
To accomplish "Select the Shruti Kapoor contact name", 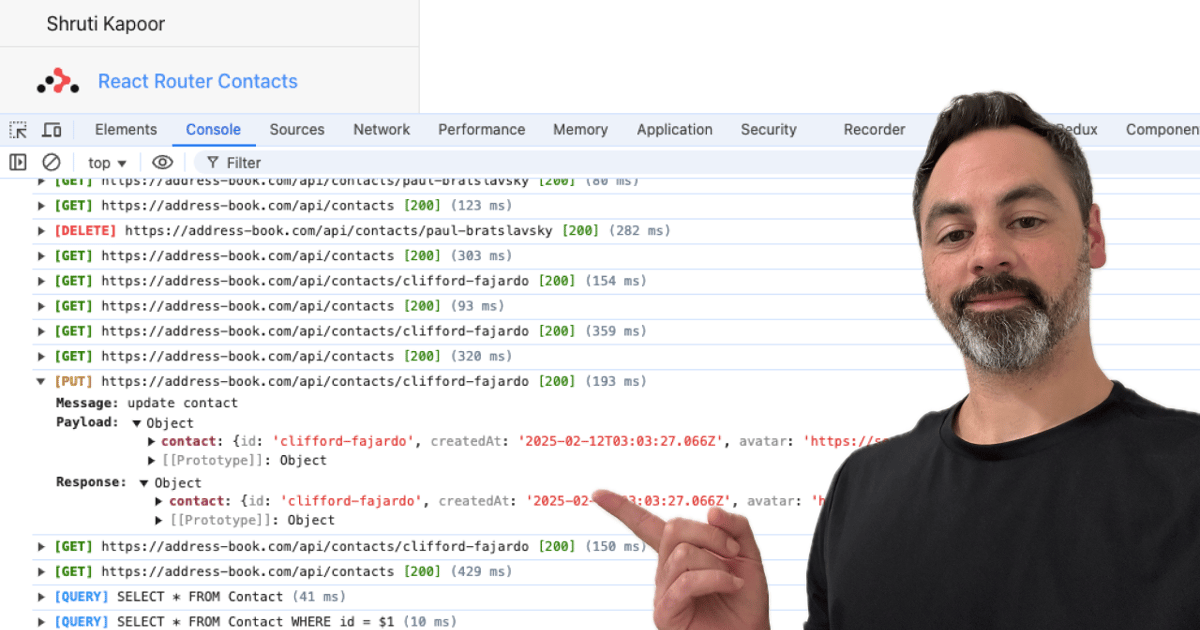I will (106, 23).
